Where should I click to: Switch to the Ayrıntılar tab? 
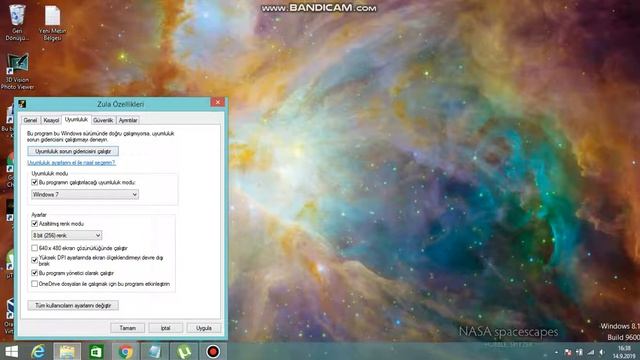[x=128, y=120]
